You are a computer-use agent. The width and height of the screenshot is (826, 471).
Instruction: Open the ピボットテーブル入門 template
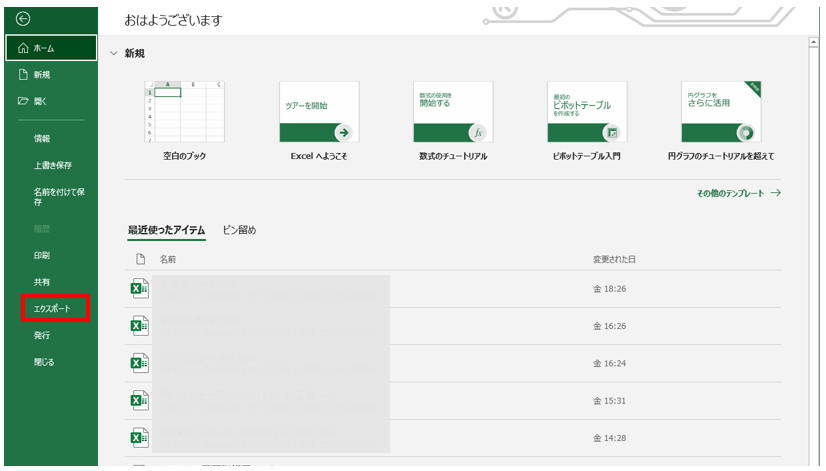pyautogui.click(x=586, y=112)
